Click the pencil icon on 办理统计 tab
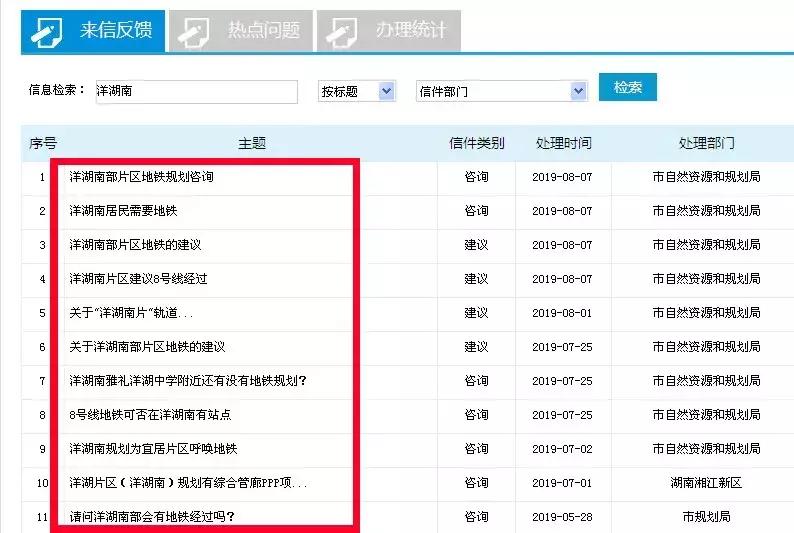 (341, 32)
